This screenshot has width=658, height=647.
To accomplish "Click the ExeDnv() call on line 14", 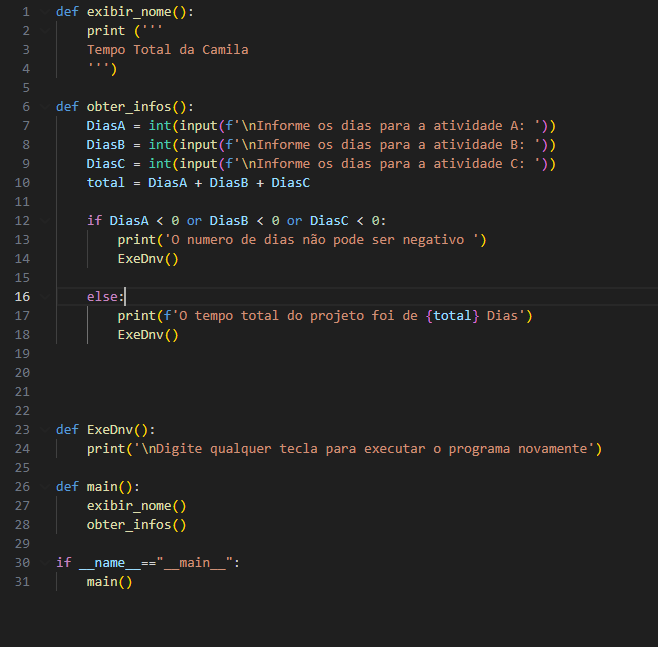I will pos(148,259).
